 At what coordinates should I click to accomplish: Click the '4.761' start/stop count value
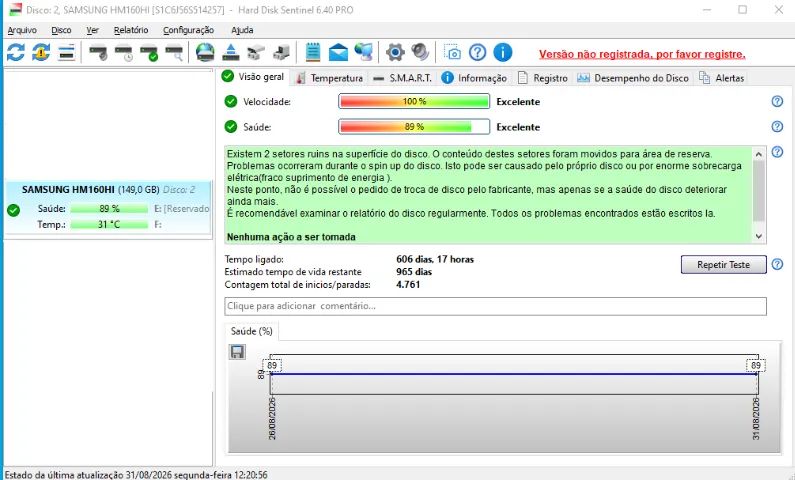pos(408,284)
